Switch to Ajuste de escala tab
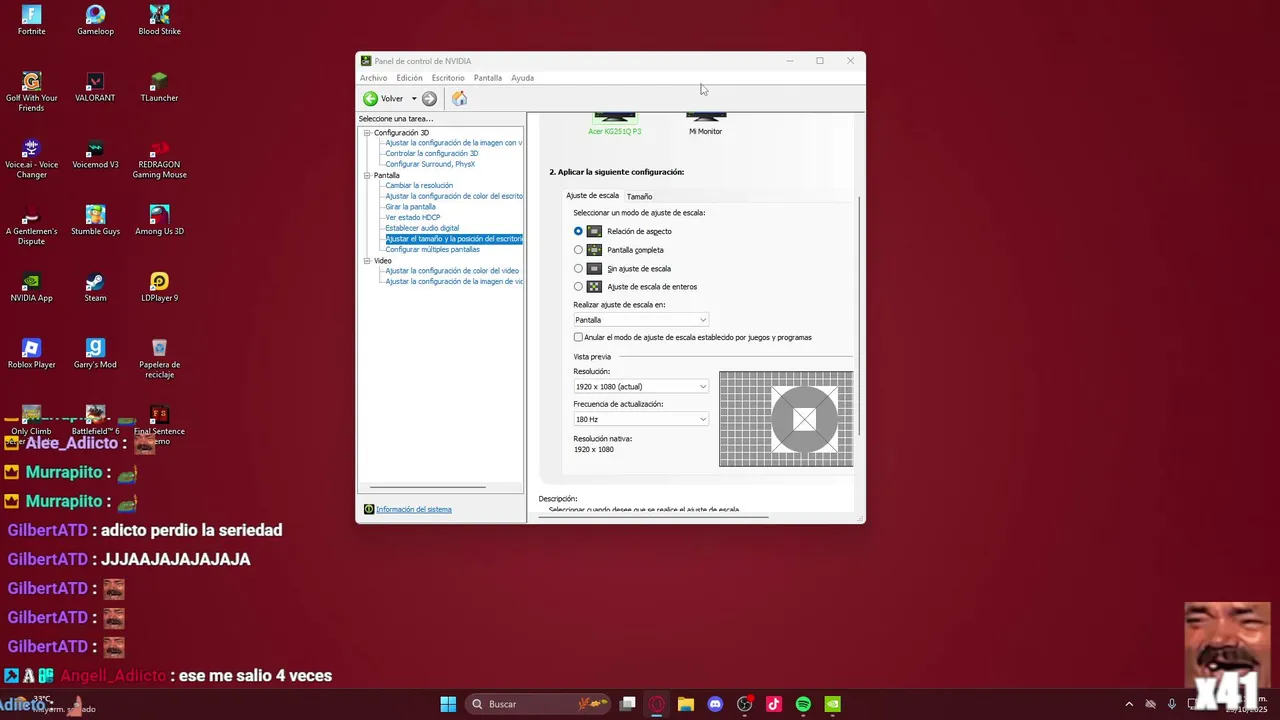Screen dimensions: 1280x720 pos(593,195)
